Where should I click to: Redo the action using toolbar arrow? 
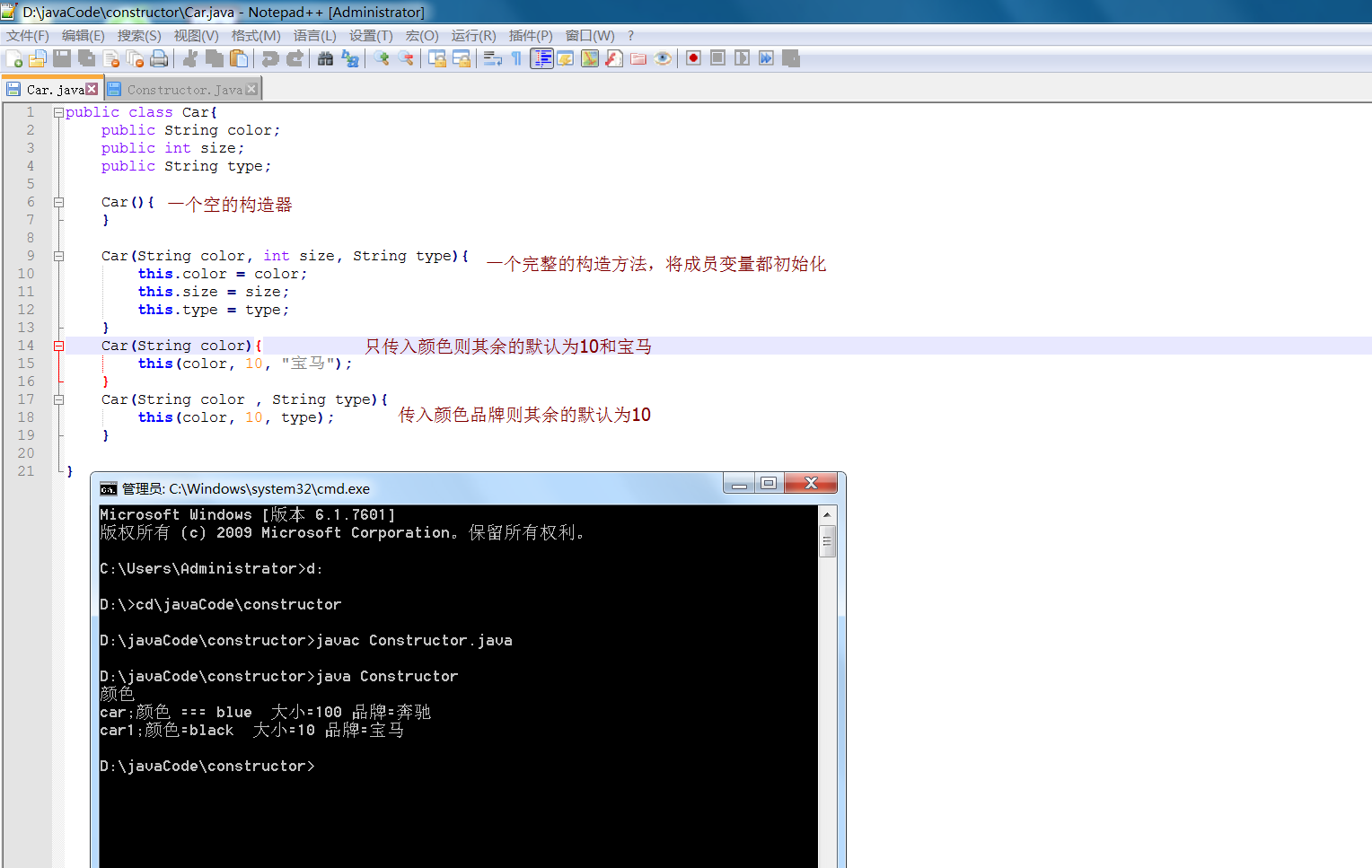(x=295, y=58)
